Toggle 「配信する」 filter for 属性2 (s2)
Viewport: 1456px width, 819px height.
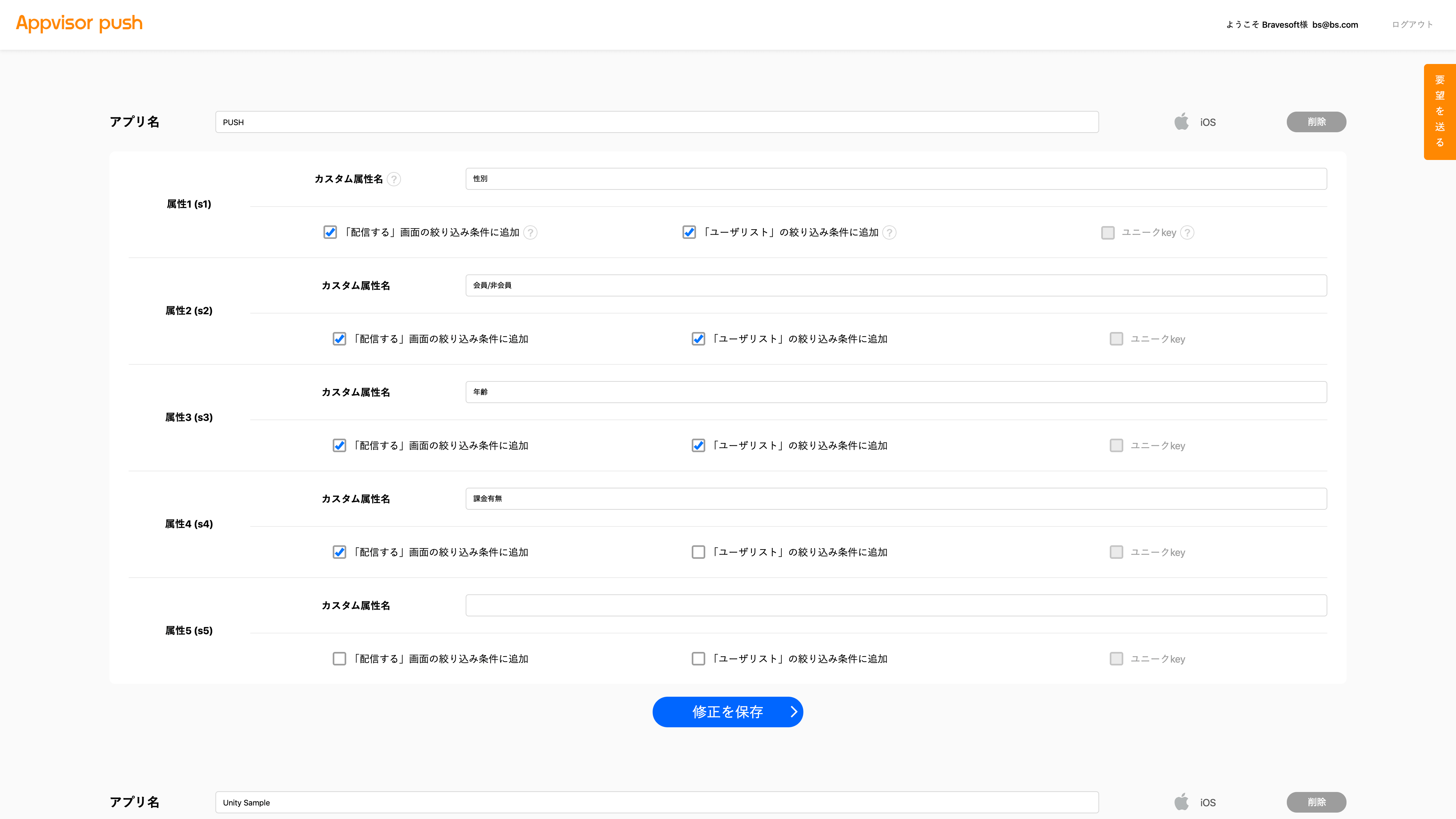click(339, 338)
